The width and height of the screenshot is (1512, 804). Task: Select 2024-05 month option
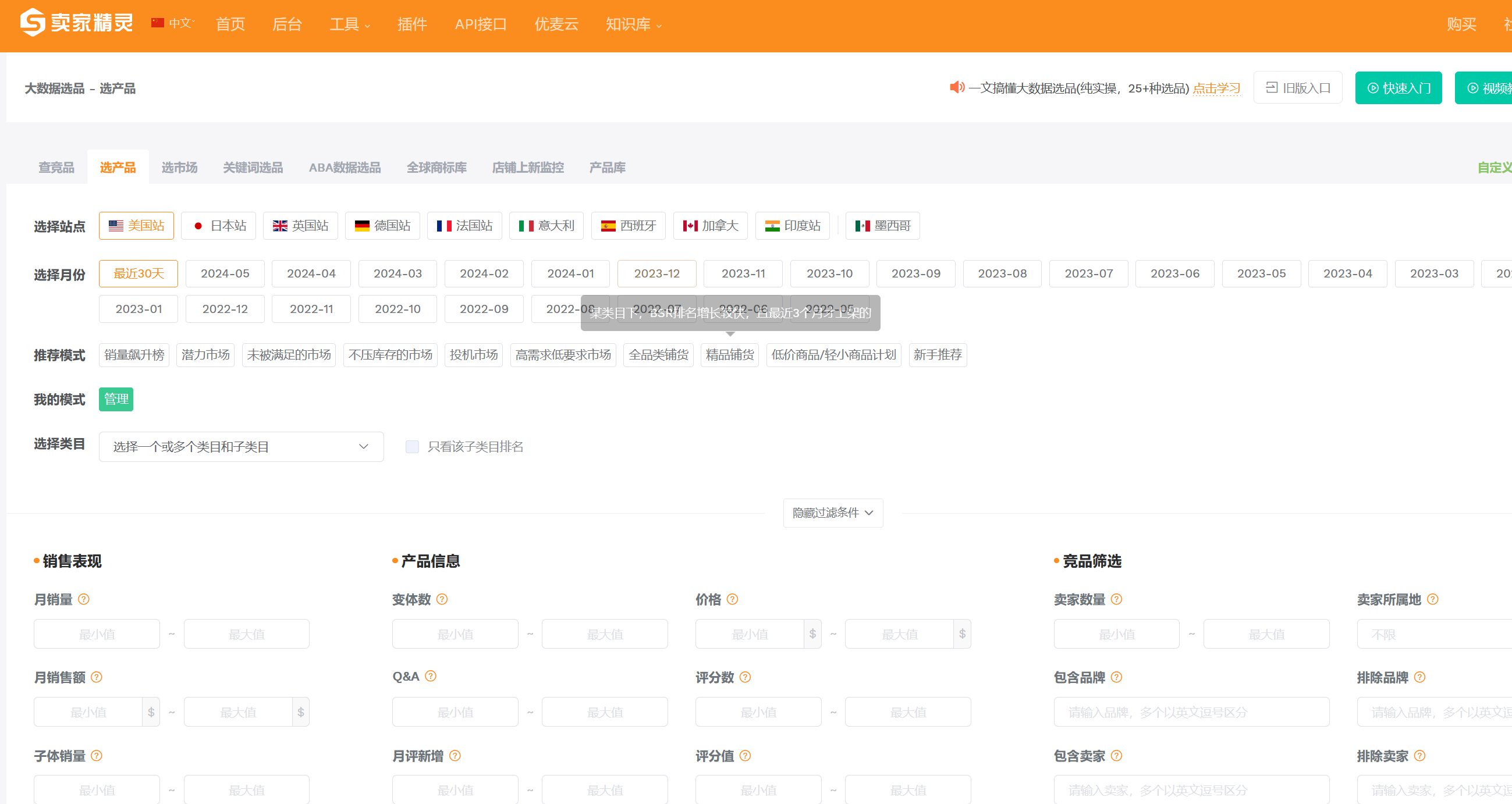[225, 273]
